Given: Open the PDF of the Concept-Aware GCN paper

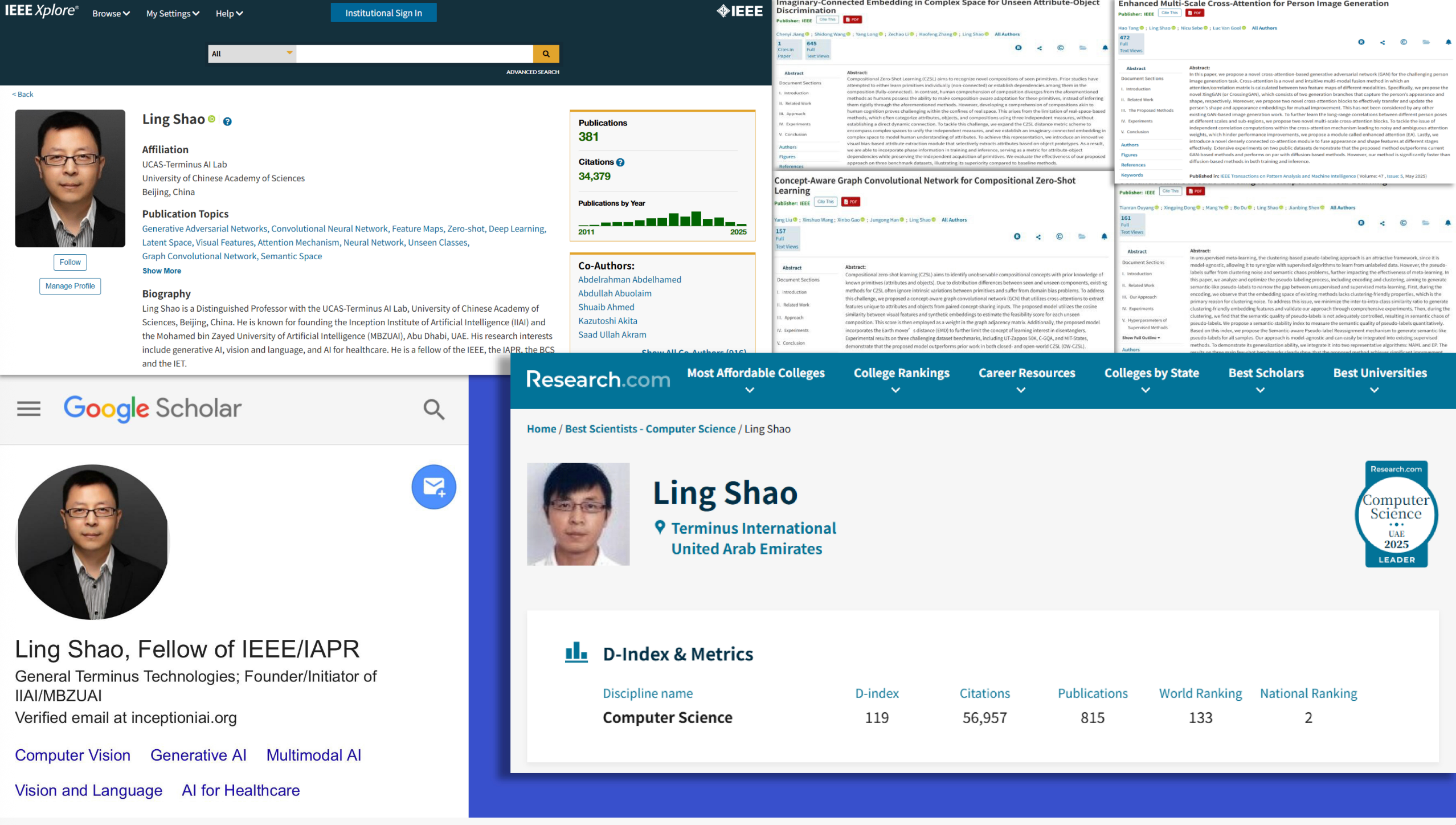Looking at the screenshot, I should pos(850,201).
